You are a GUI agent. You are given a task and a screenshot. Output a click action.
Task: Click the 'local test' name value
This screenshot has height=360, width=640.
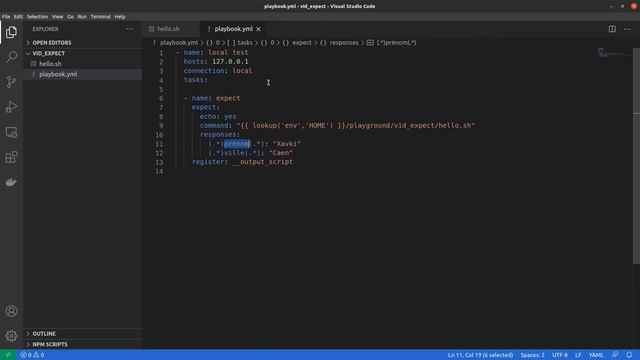pos(228,53)
